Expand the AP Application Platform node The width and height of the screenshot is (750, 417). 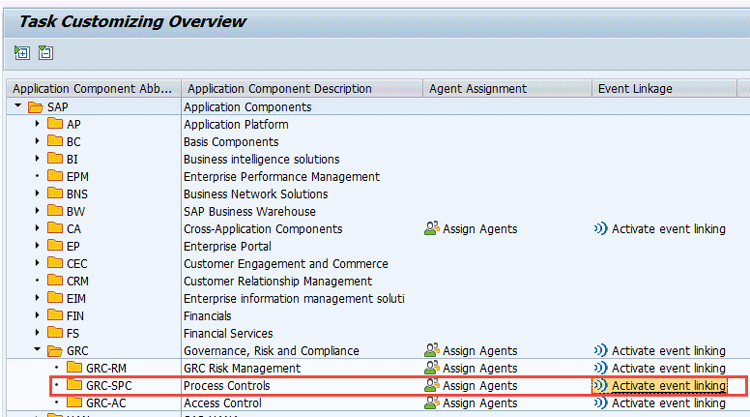click(x=37, y=124)
